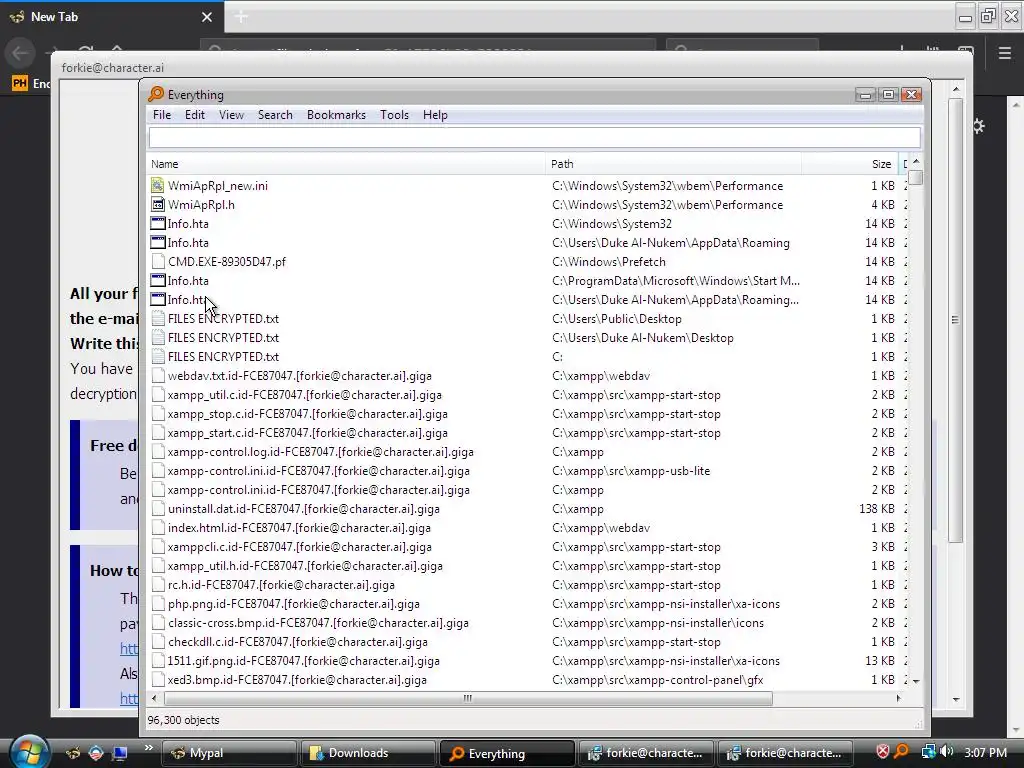Click FILES ENCRYPTED.txt icon in Public\Desktop row

tap(157, 319)
